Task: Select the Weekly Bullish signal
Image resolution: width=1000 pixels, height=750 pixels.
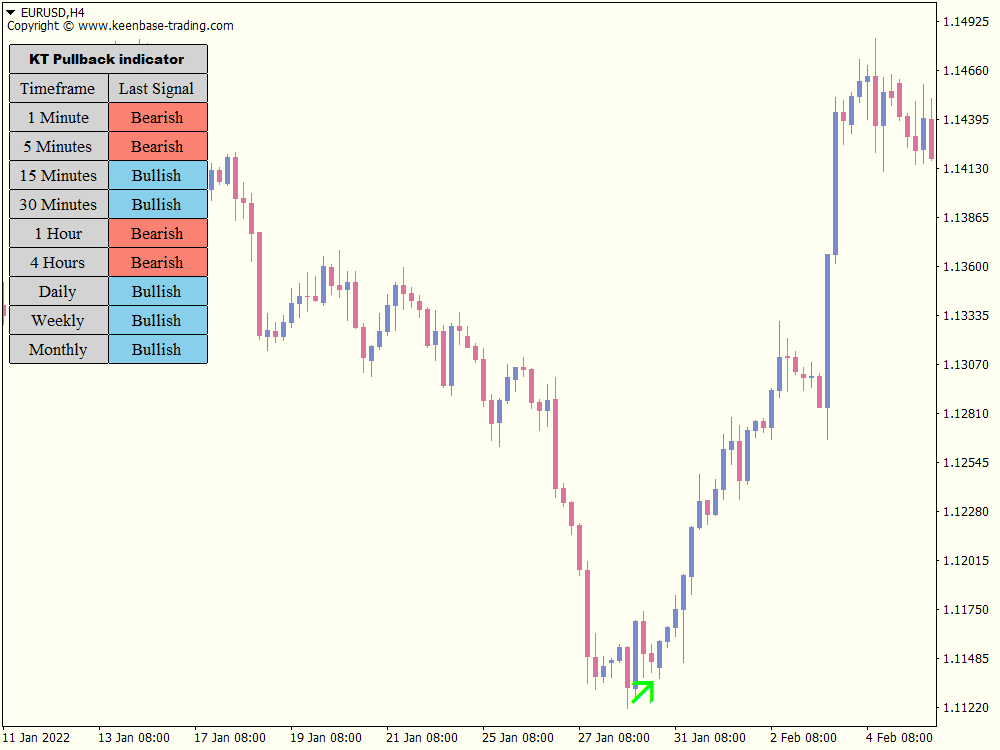Action: (x=157, y=320)
